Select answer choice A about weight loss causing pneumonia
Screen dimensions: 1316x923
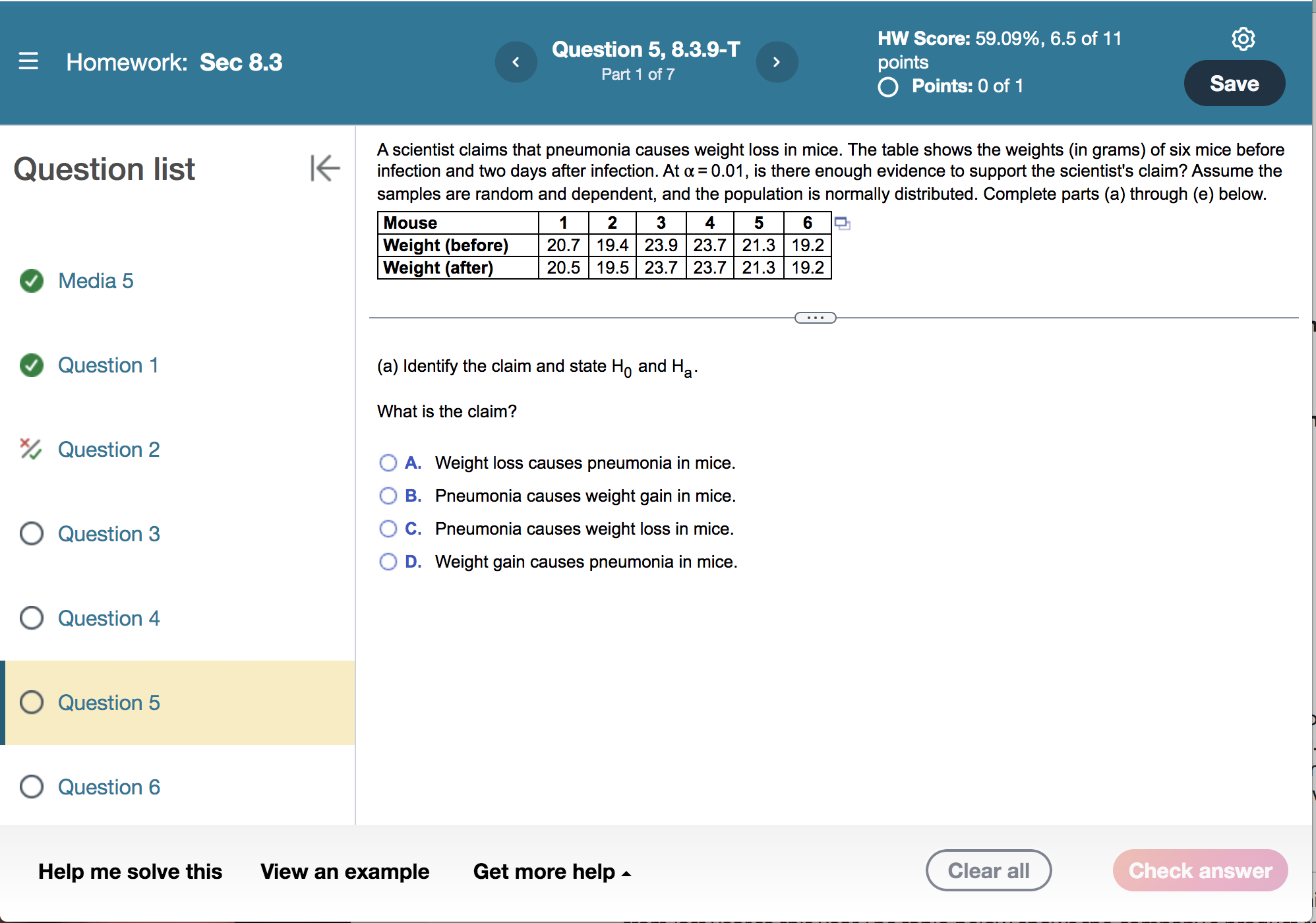click(388, 462)
